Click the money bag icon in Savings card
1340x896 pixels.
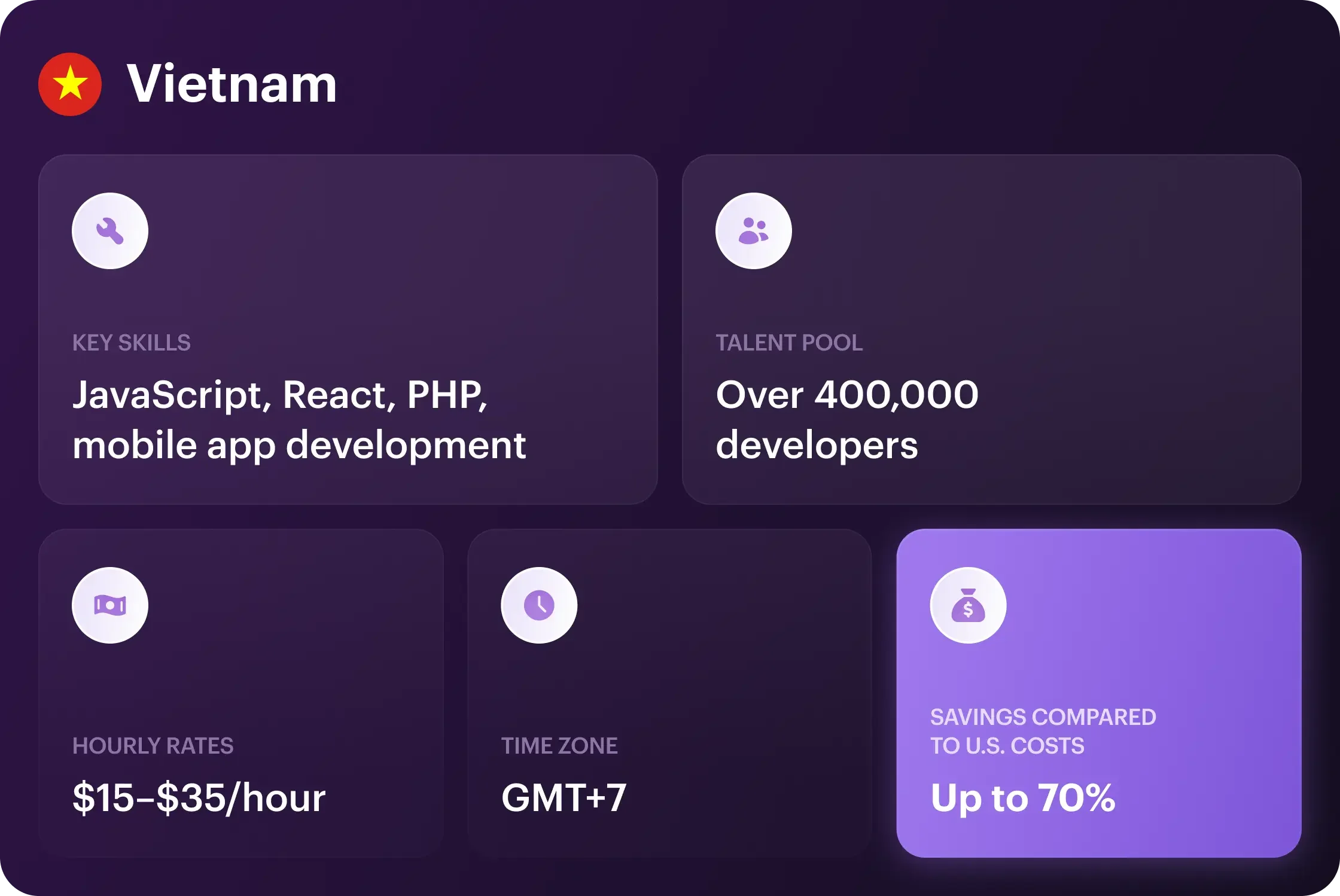tap(969, 605)
